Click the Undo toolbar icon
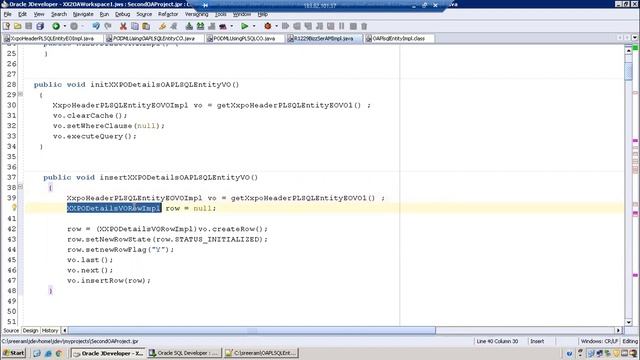 point(96,26)
